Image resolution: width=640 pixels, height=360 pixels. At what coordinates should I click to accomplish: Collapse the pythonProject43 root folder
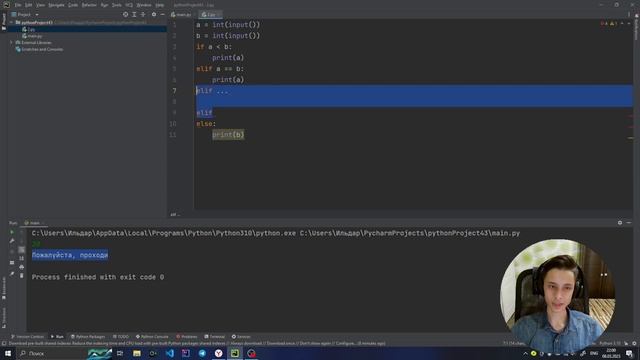click(x=11, y=22)
